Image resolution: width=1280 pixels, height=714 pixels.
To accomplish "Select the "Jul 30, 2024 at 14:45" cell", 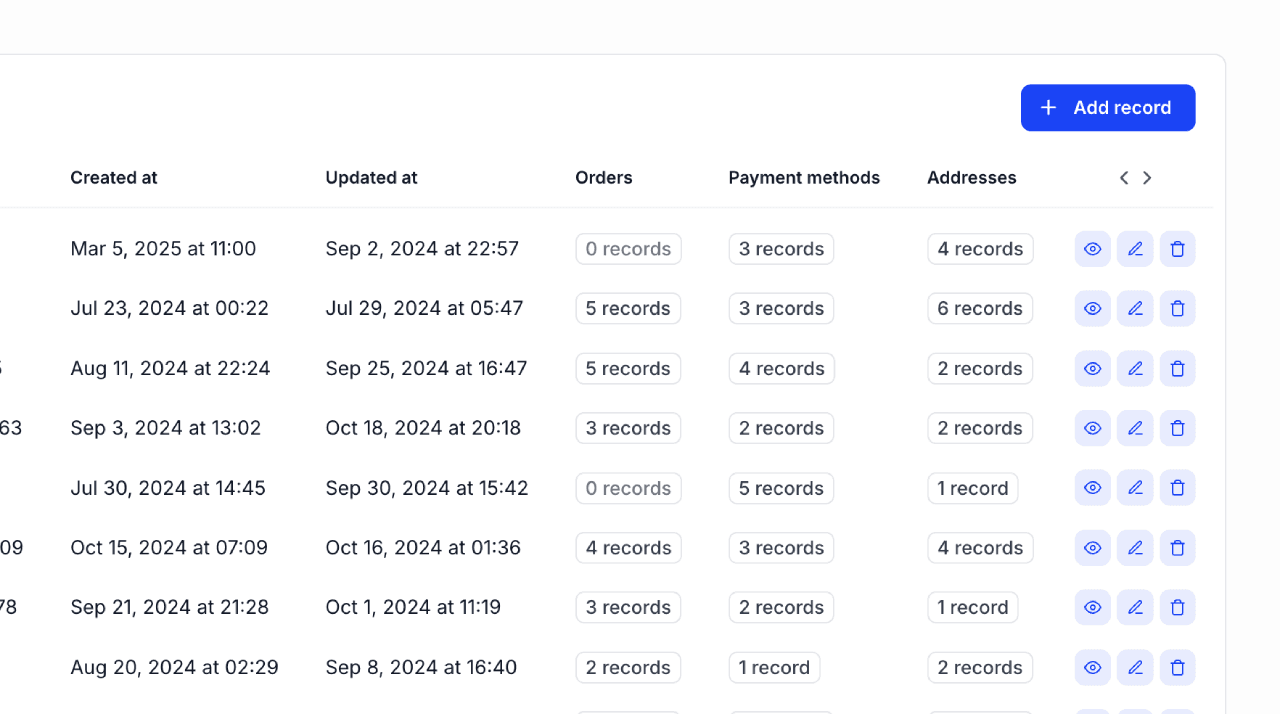I will (168, 488).
